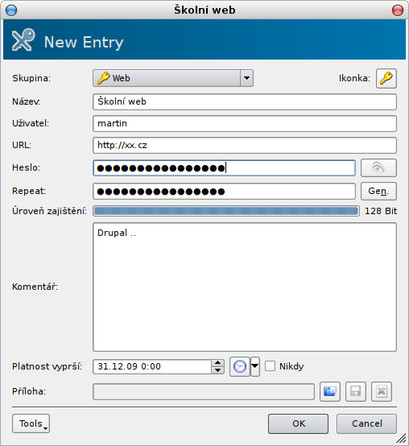
Task: Expand the Skupina group dropdown arrow
Action: [x=247, y=78]
